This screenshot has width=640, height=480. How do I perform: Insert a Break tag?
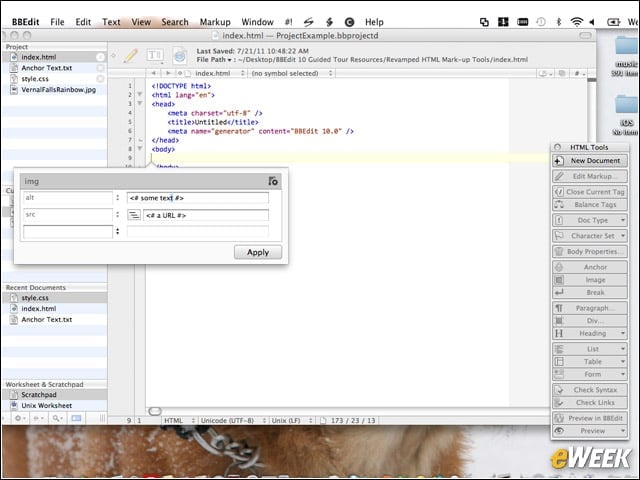pyautogui.click(x=590, y=292)
